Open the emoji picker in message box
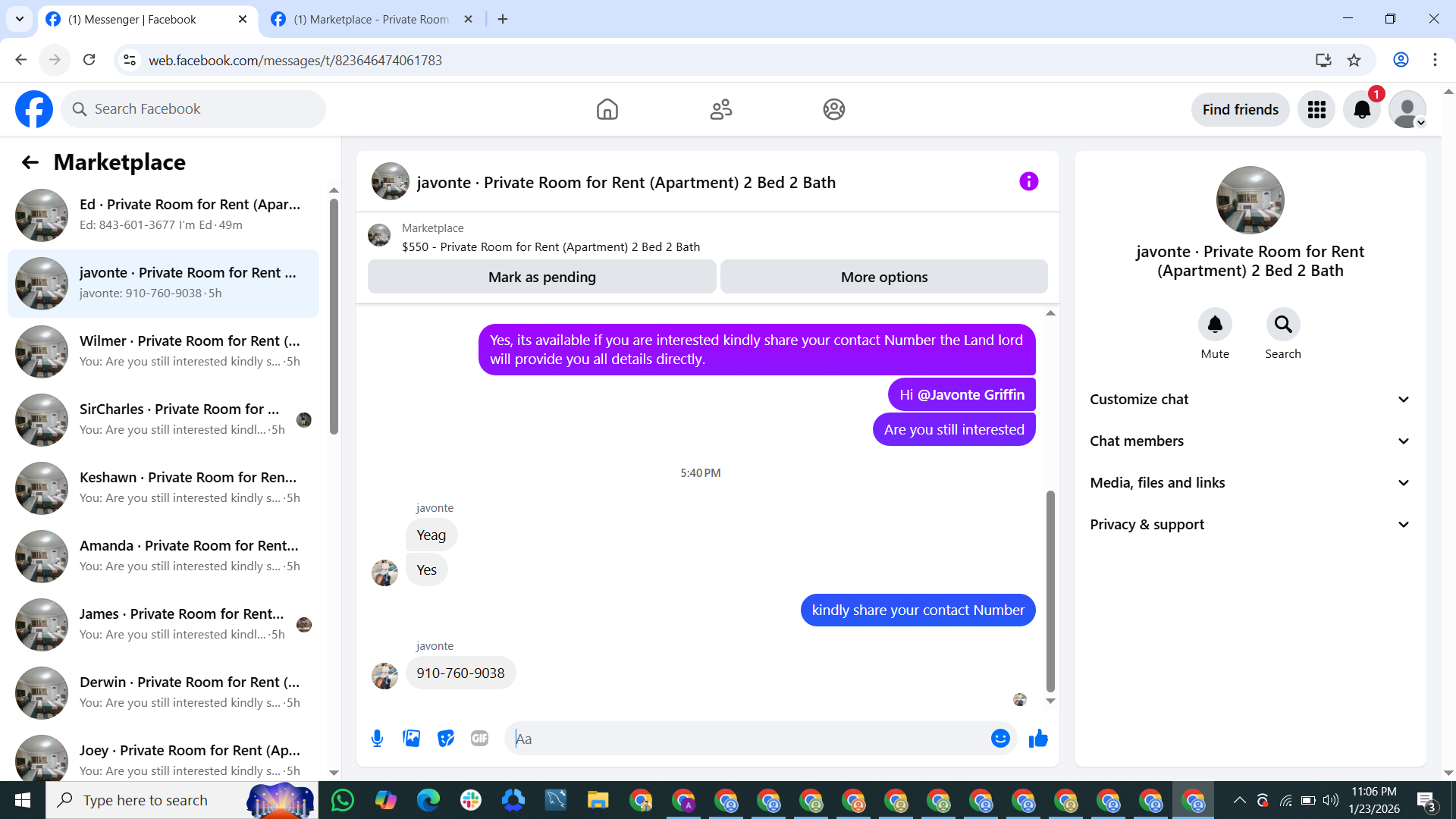Screen dimensions: 1456x819 pos(1000,739)
